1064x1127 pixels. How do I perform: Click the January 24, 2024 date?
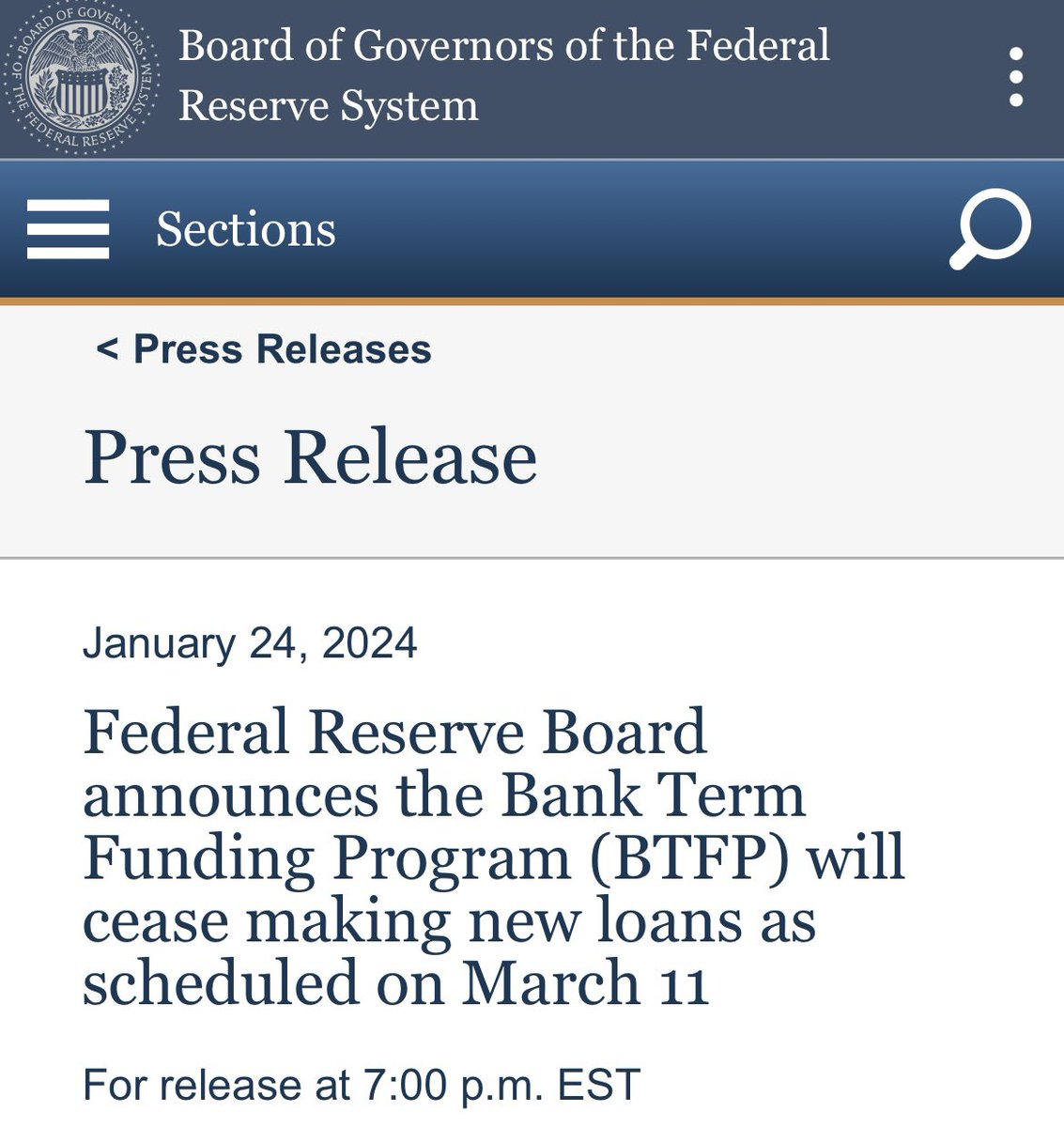[250, 644]
